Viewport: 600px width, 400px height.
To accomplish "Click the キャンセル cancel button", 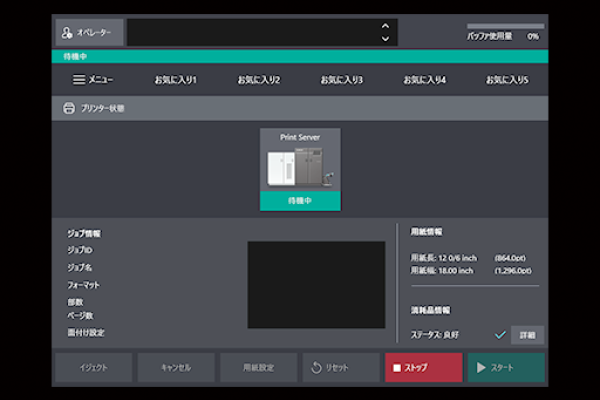I will (x=176, y=368).
